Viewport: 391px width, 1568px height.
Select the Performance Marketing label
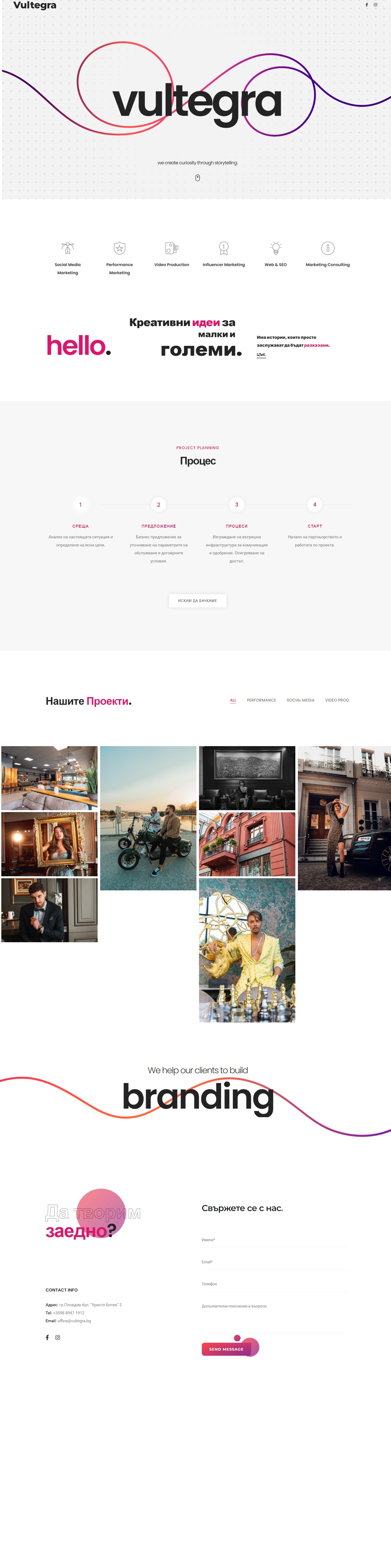tap(119, 268)
